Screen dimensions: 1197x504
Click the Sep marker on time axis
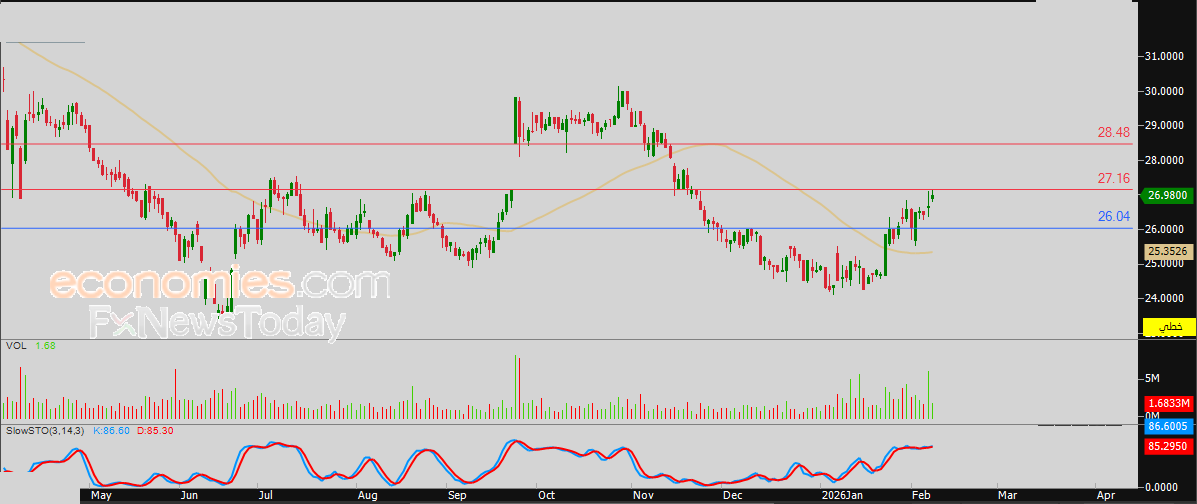coord(457,495)
